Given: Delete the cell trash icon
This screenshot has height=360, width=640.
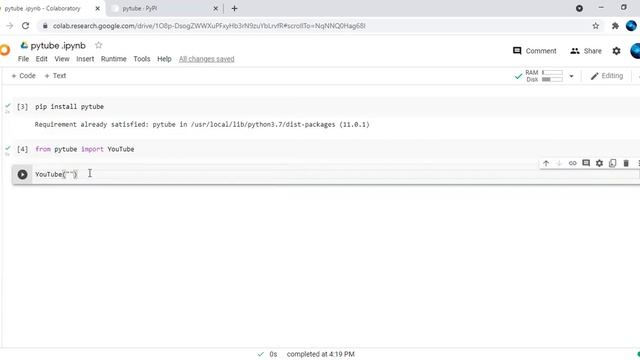Looking at the screenshot, I should (626, 163).
